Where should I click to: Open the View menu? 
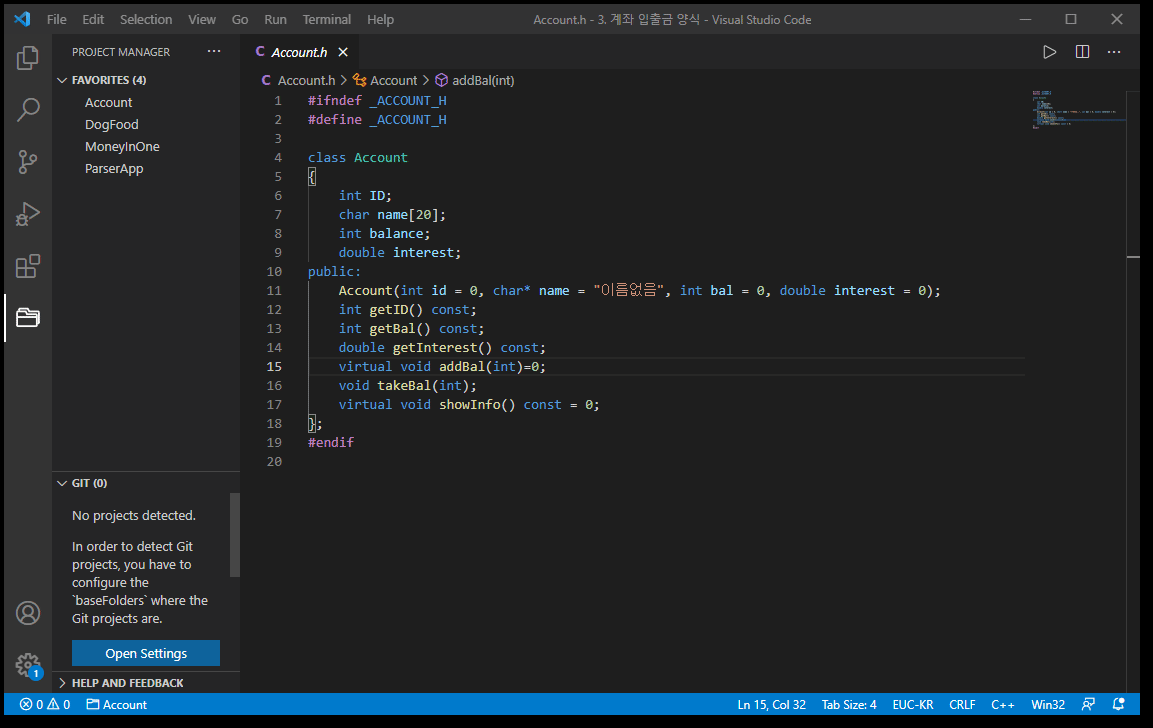[201, 20]
